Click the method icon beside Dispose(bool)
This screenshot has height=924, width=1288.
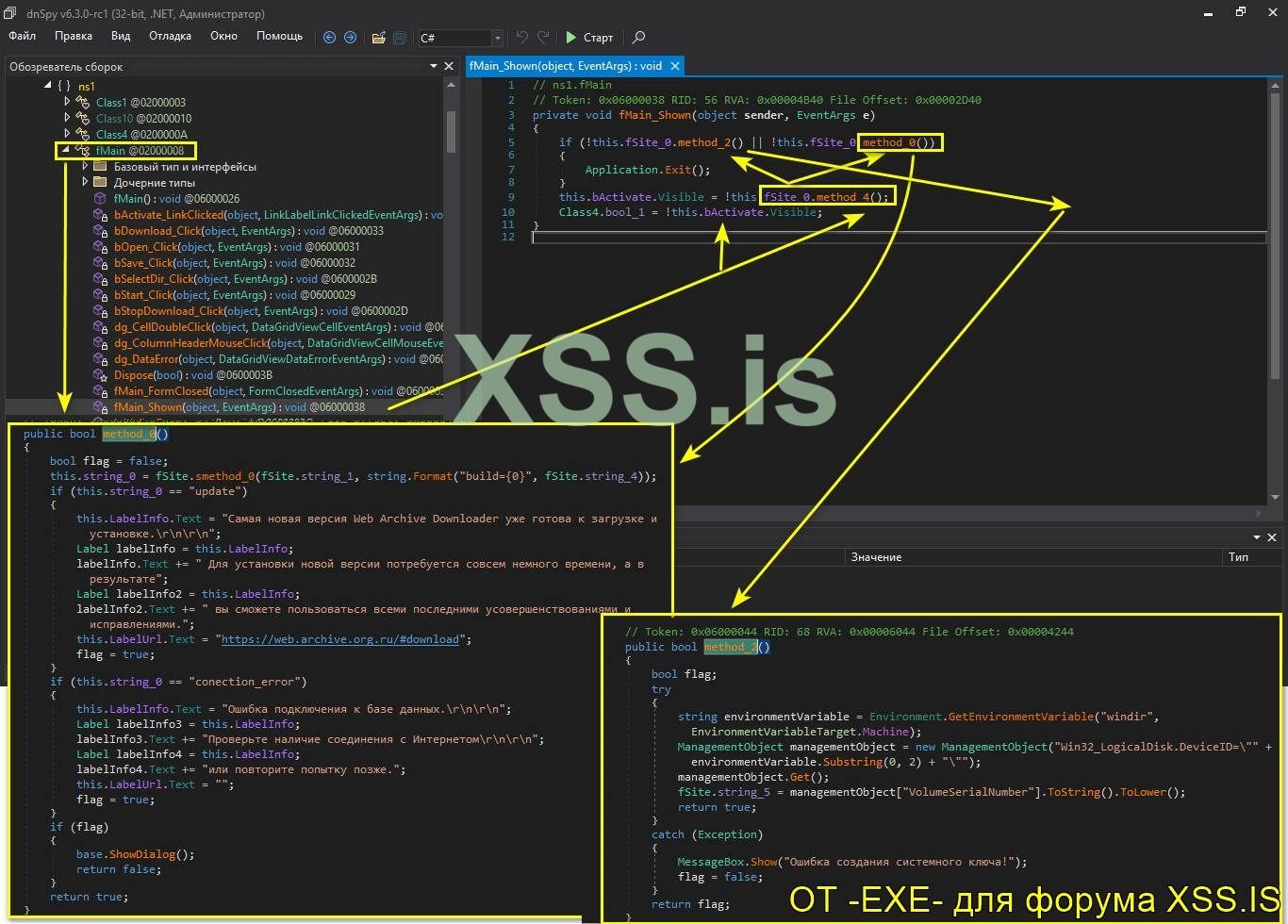coord(100,375)
